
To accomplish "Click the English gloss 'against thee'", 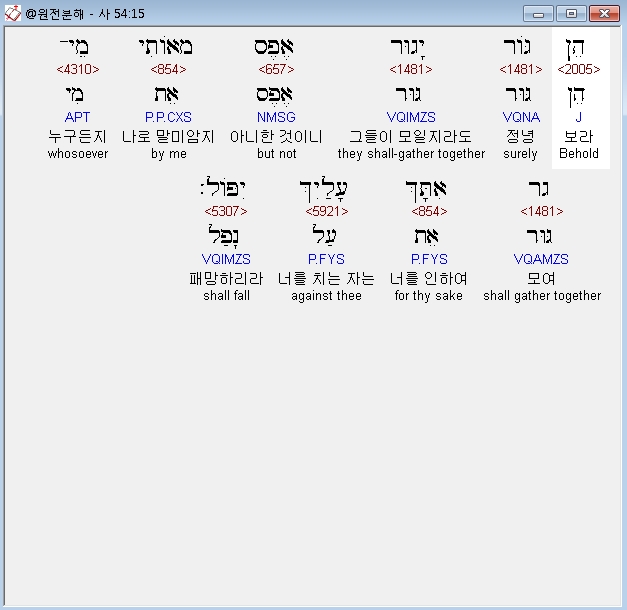I will 326,296.
